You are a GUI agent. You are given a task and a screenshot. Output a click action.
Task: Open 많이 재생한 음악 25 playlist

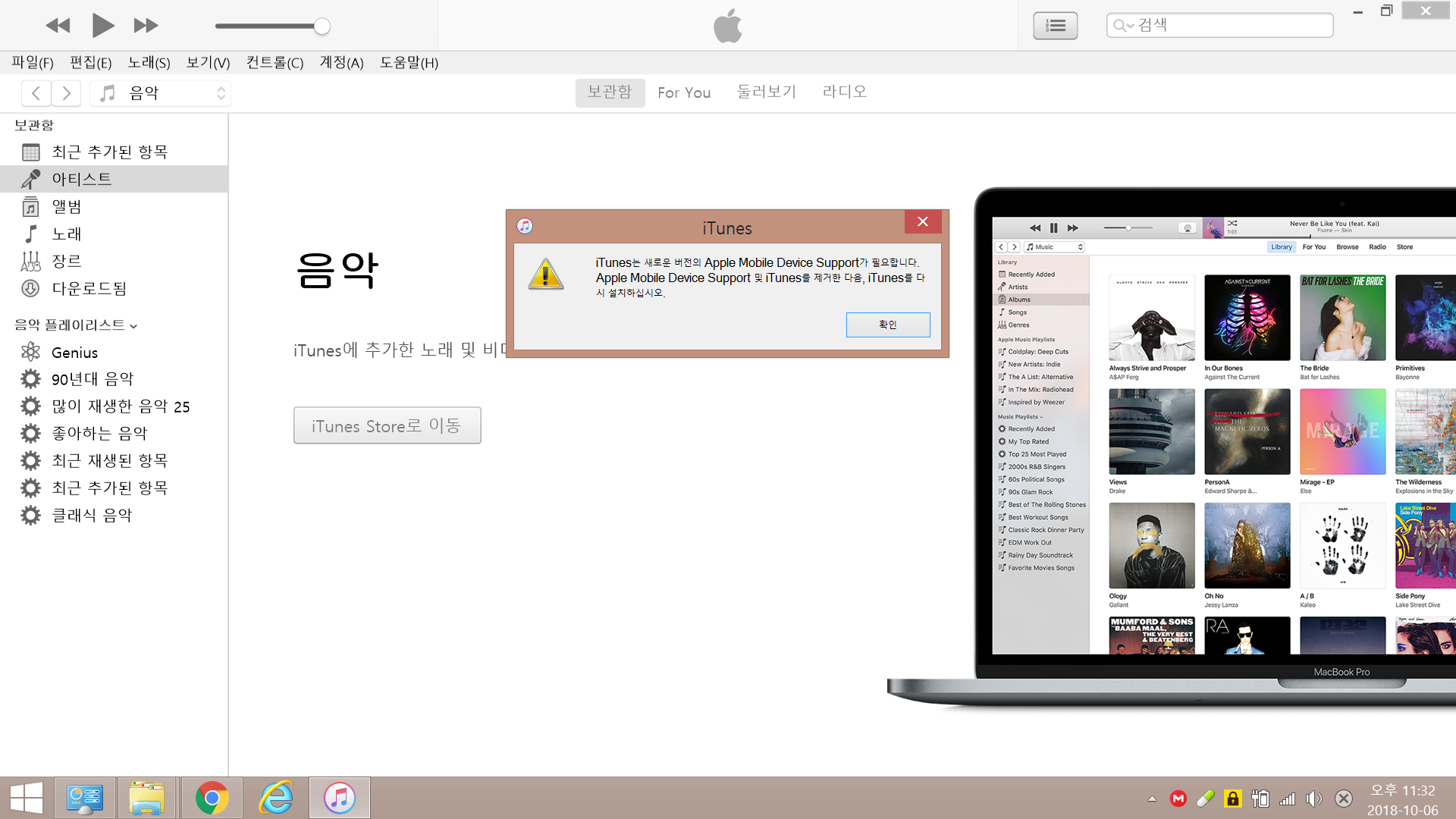click(120, 406)
